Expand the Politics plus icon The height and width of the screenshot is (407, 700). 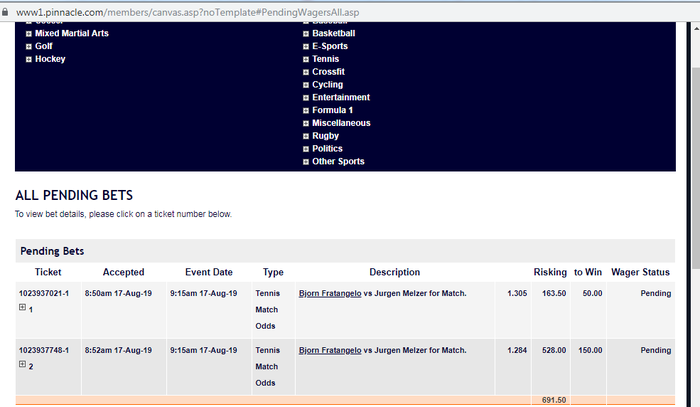click(306, 150)
